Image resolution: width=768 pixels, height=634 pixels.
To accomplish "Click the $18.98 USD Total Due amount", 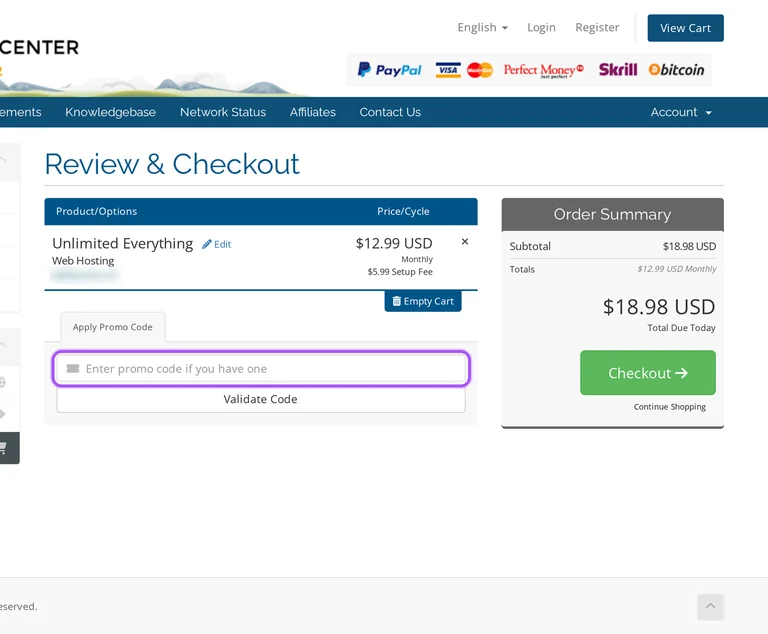I will click(x=659, y=307).
